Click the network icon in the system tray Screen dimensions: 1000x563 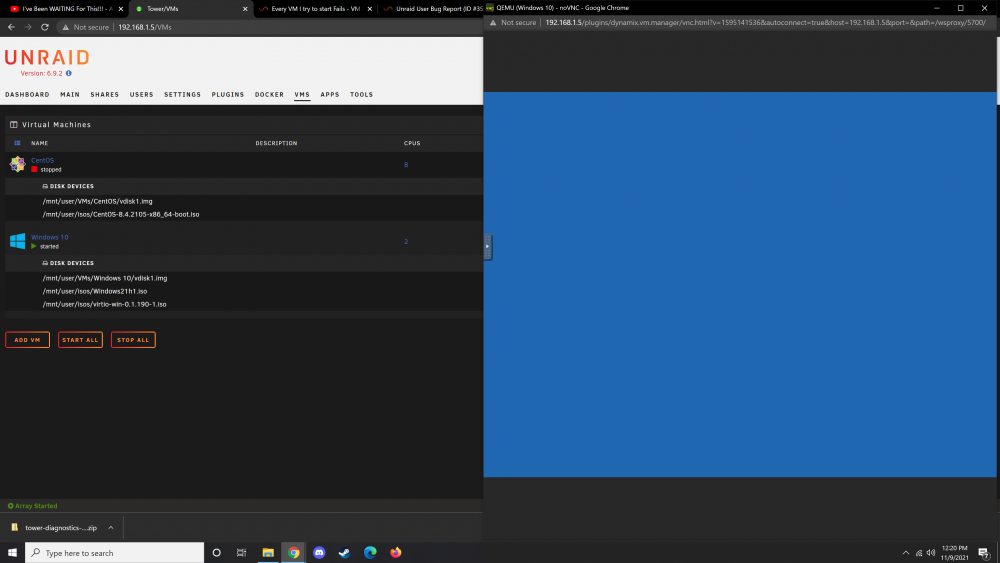pos(919,553)
